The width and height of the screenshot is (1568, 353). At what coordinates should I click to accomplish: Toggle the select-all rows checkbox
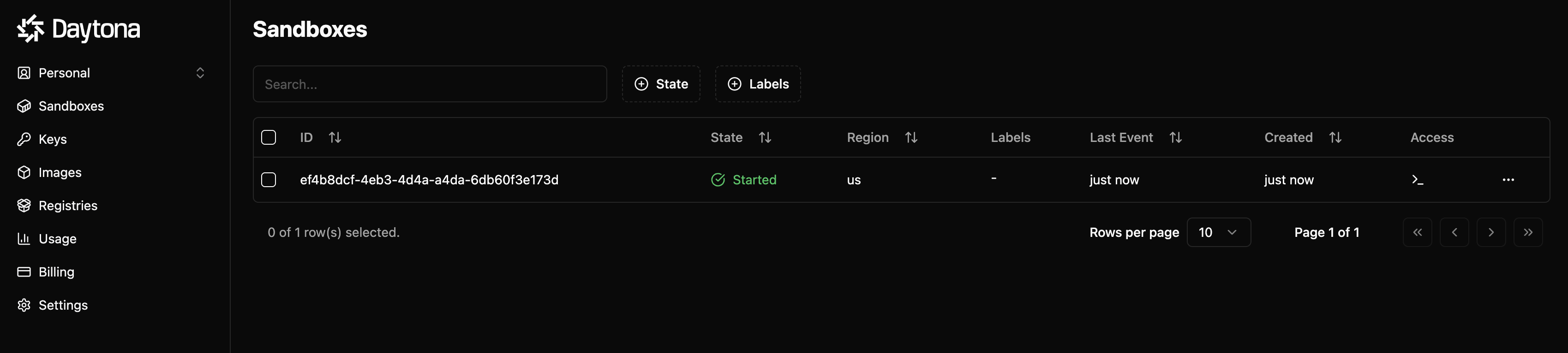tap(269, 137)
